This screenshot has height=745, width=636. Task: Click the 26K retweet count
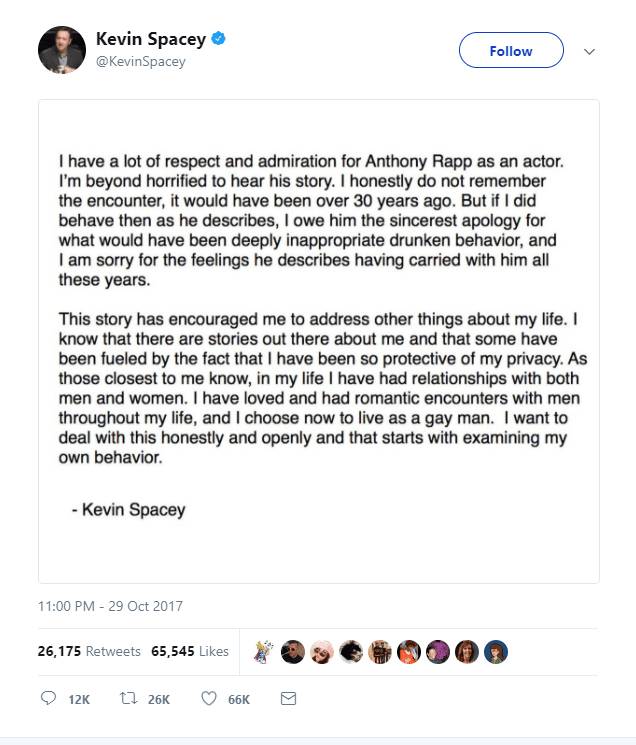(159, 700)
